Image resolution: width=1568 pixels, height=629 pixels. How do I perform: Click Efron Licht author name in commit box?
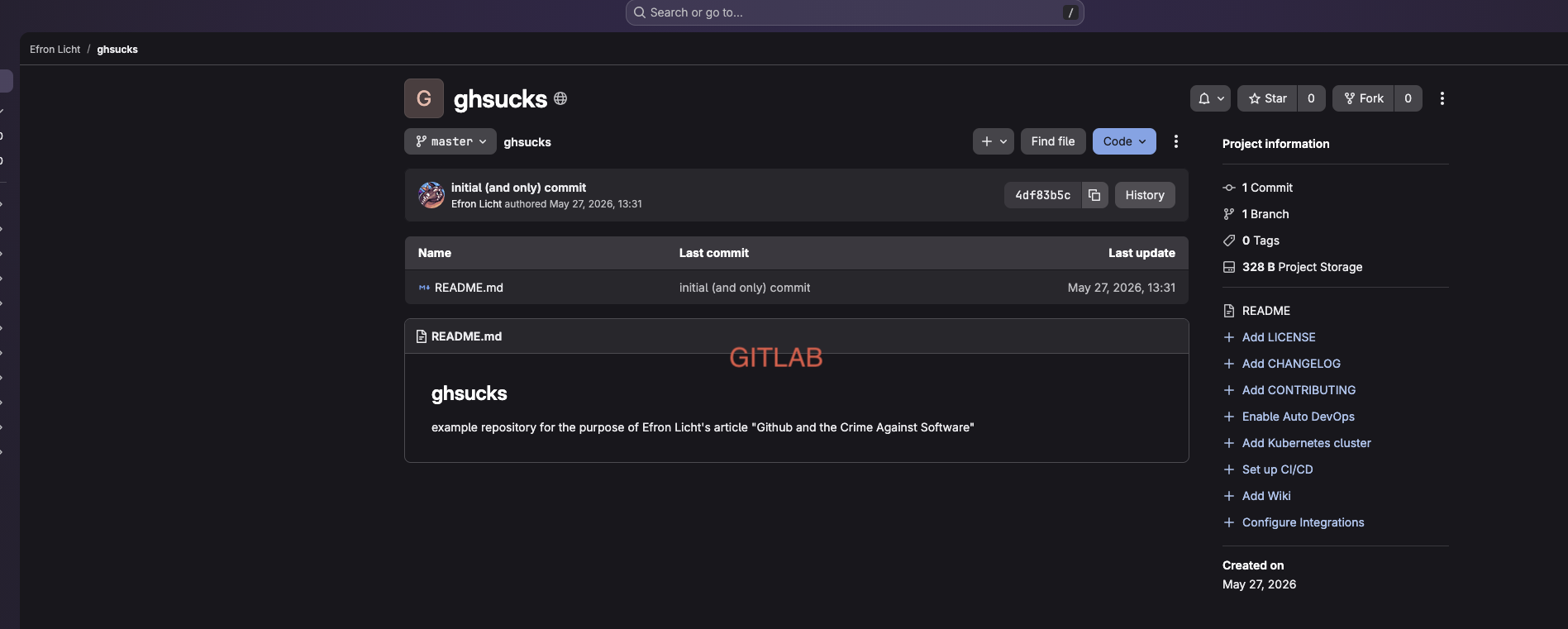click(x=476, y=204)
